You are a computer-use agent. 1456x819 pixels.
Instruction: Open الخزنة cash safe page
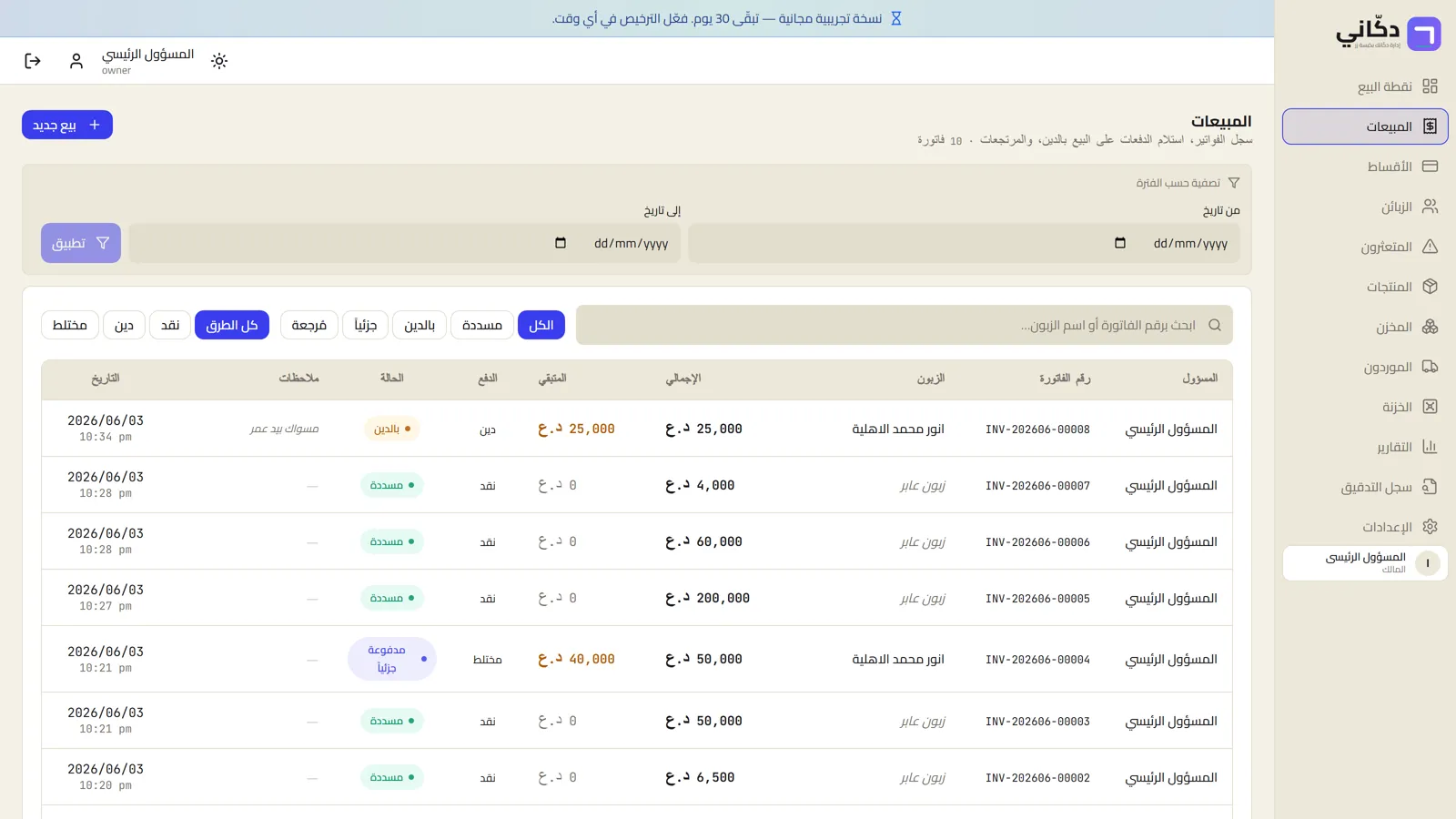click(x=1365, y=407)
